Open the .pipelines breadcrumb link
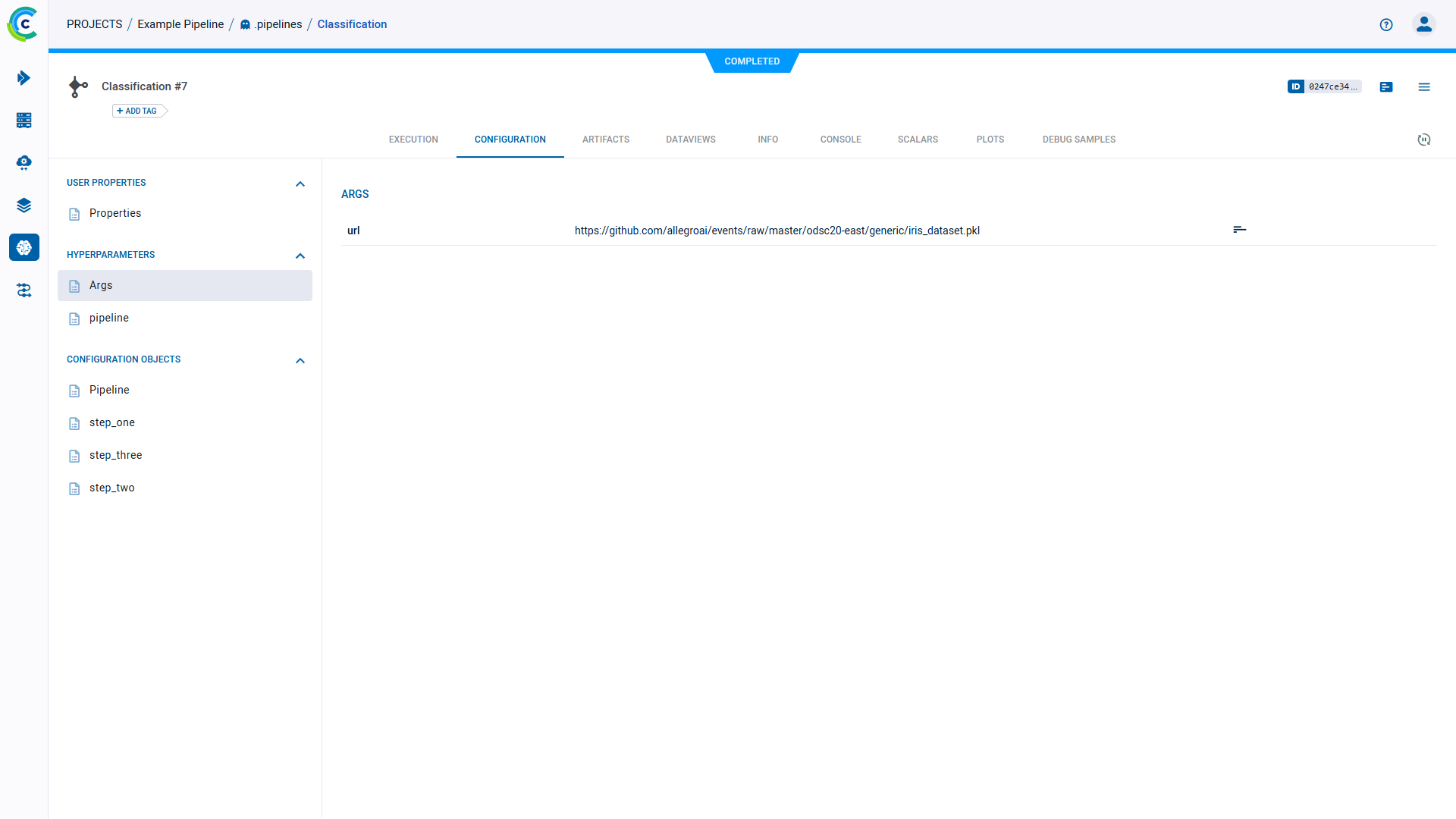Screen dimensions: 1456x819 (x=278, y=24)
